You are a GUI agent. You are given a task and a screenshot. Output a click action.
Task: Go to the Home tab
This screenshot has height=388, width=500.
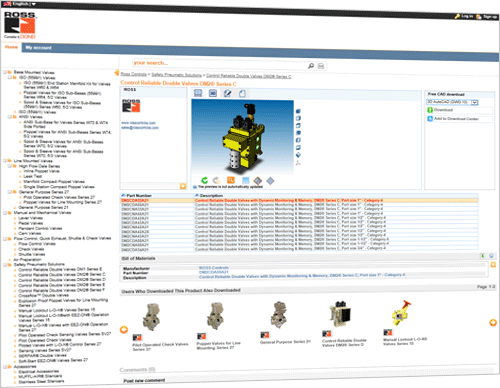click(11, 47)
